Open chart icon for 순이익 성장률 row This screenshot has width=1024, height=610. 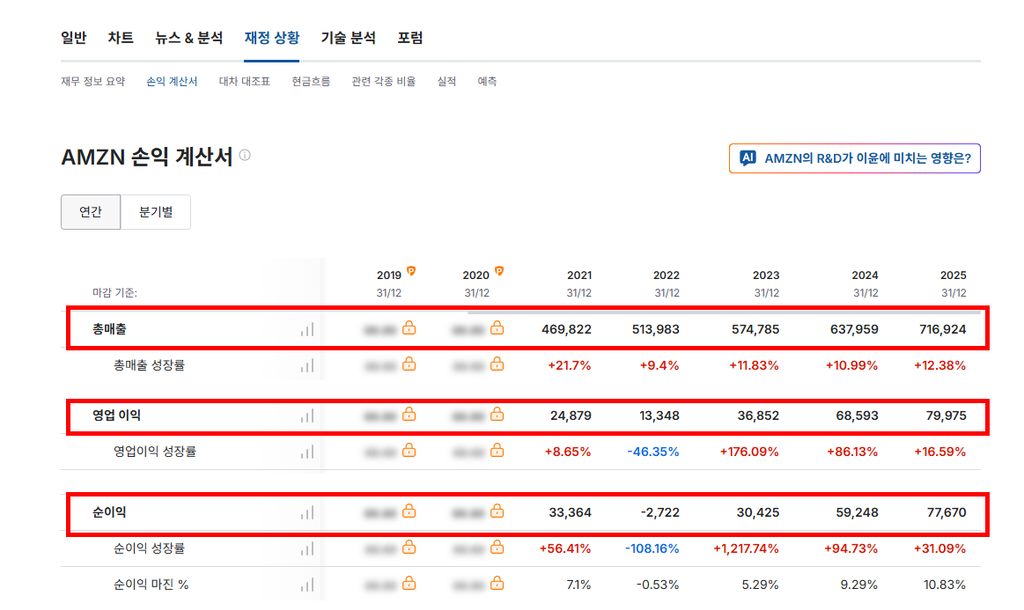point(307,549)
